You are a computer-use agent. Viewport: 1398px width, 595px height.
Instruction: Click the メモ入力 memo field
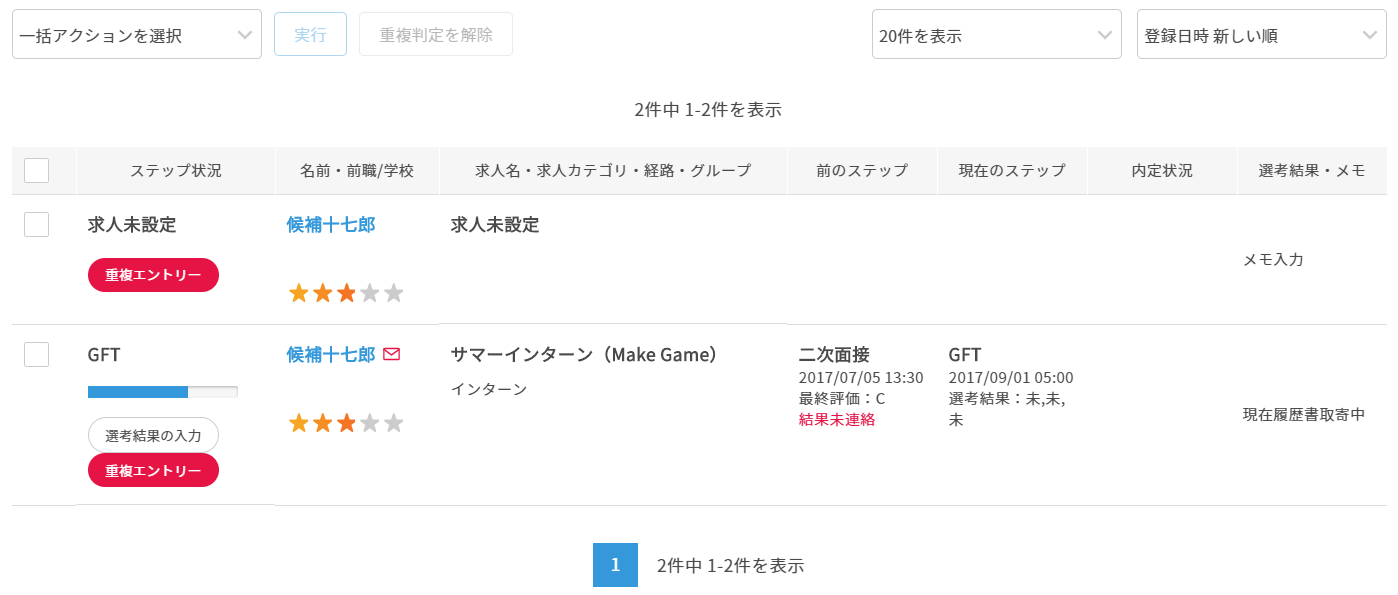pyautogui.click(x=1273, y=259)
